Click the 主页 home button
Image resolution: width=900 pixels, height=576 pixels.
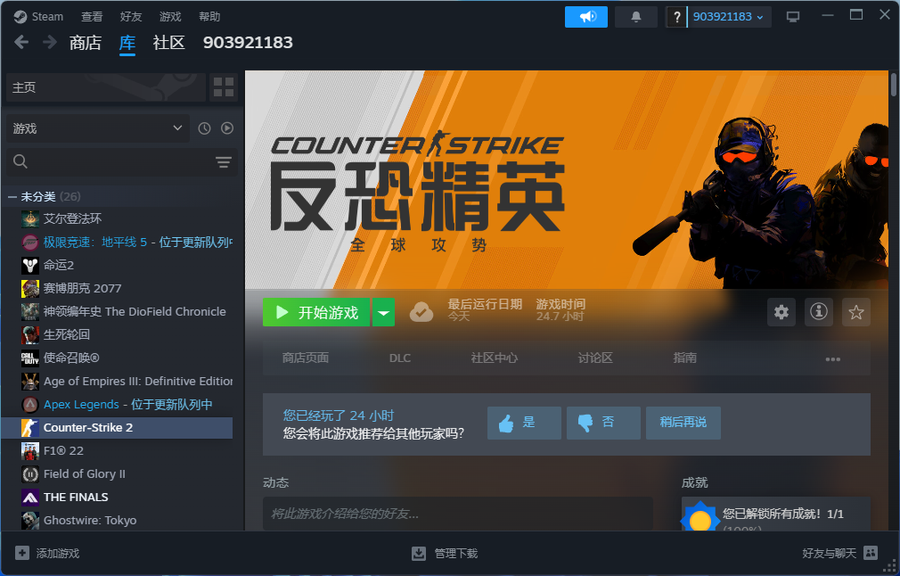[106, 87]
